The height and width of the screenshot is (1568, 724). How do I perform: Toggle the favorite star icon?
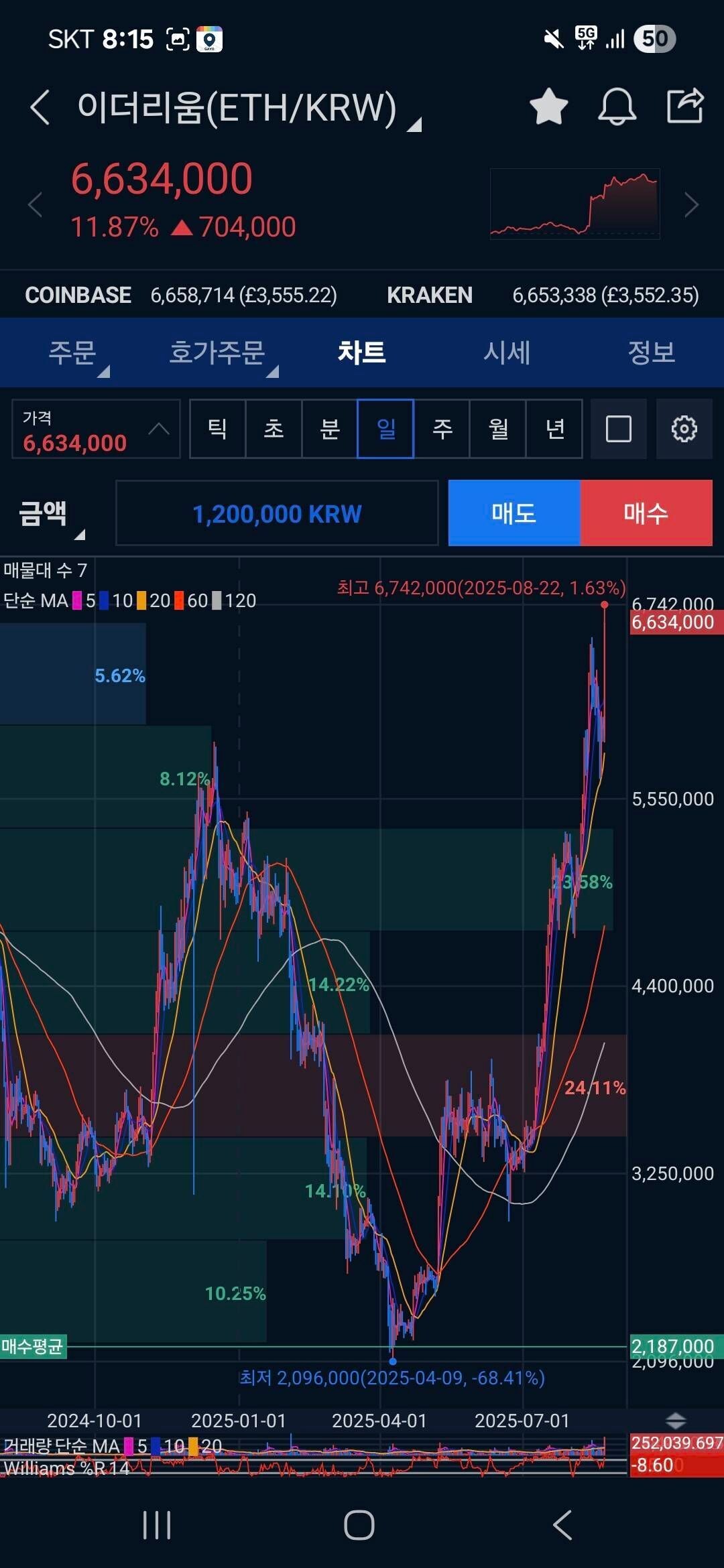(548, 107)
